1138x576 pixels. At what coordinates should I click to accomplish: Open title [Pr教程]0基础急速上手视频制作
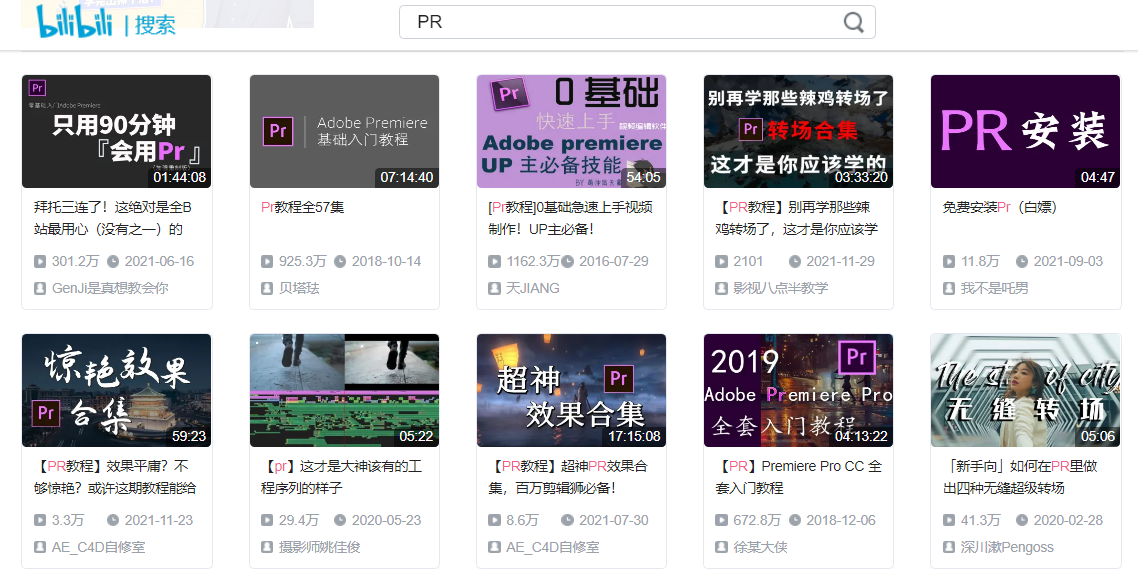point(570,218)
